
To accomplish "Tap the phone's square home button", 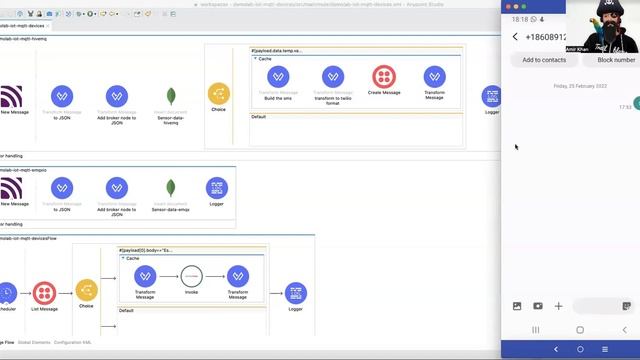I will pos(580,329).
